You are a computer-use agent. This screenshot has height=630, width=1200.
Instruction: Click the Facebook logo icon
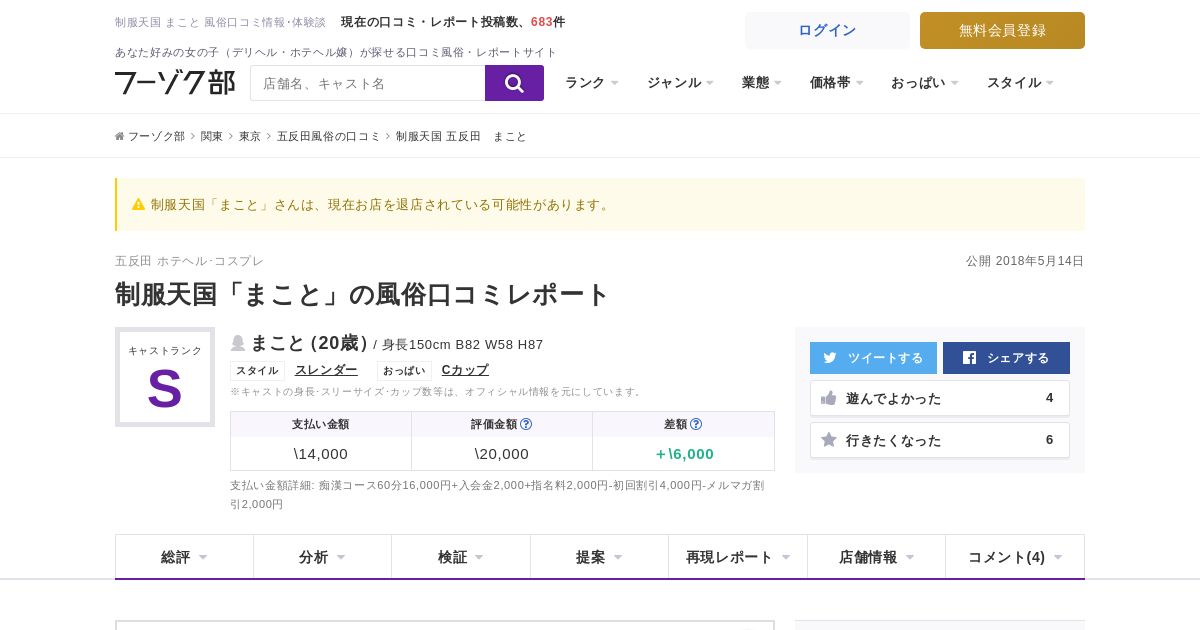pyautogui.click(x=969, y=358)
